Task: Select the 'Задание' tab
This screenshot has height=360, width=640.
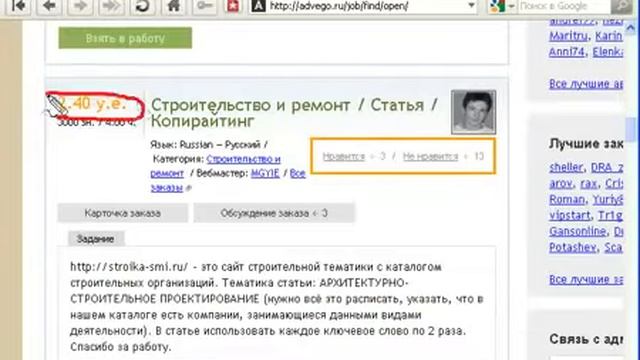Action: coord(96,239)
